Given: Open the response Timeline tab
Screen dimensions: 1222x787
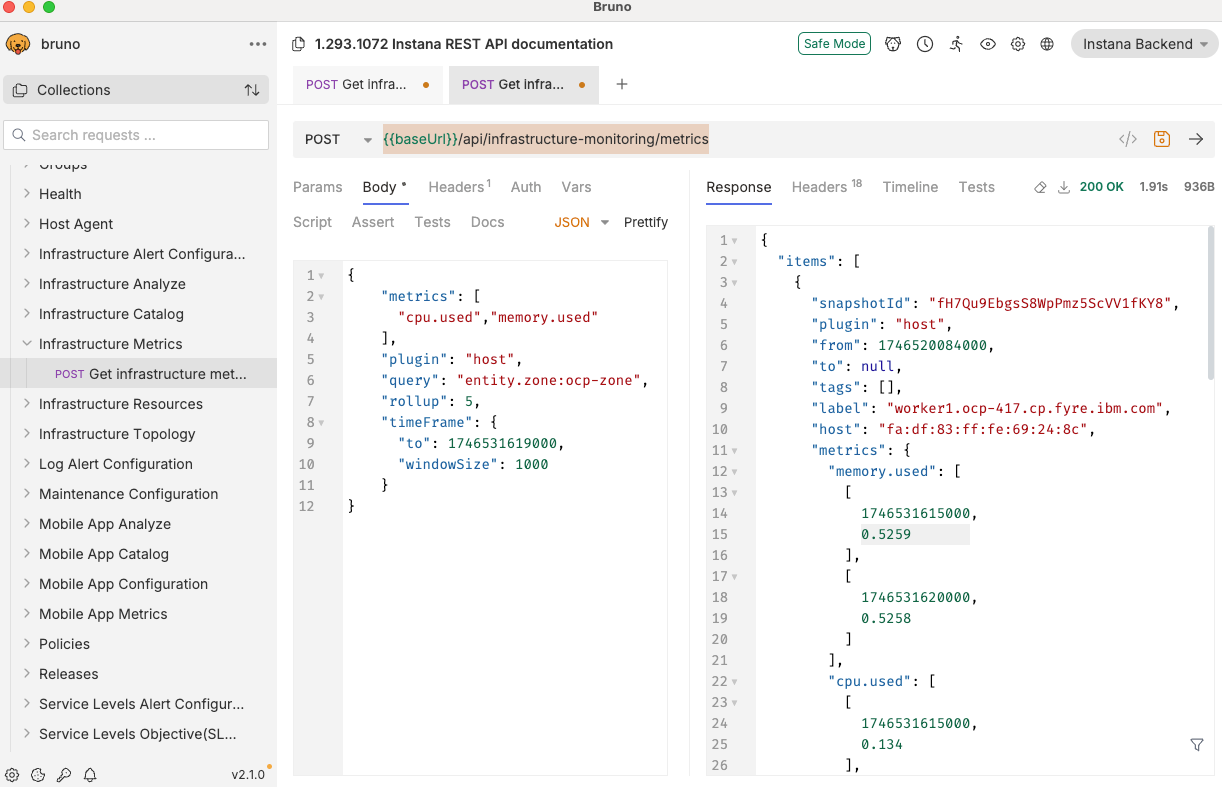Looking at the screenshot, I should coord(910,187).
